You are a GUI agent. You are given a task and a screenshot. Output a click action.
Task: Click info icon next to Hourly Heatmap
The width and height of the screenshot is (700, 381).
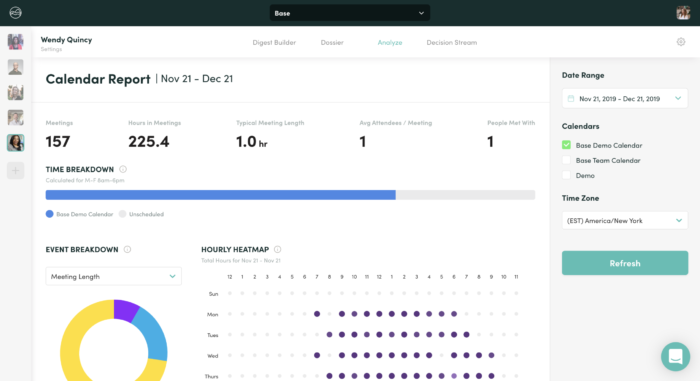pos(278,249)
